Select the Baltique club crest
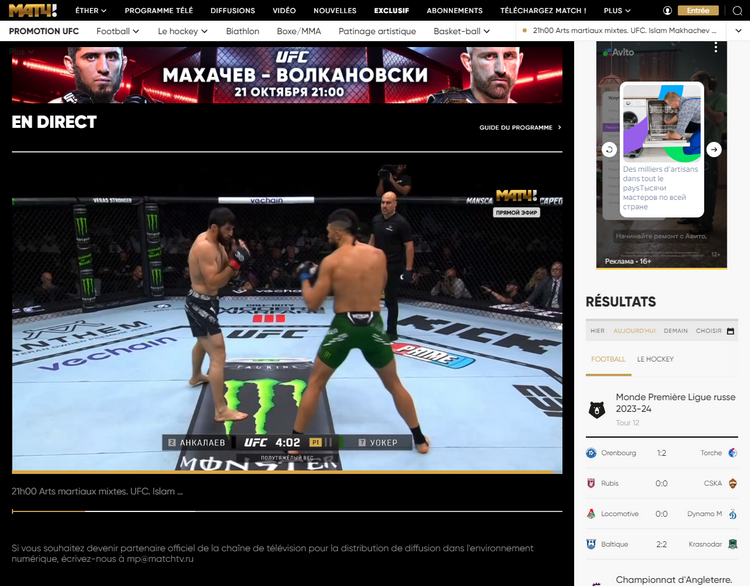The height and width of the screenshot is (586, 750). tap(591, 544)
